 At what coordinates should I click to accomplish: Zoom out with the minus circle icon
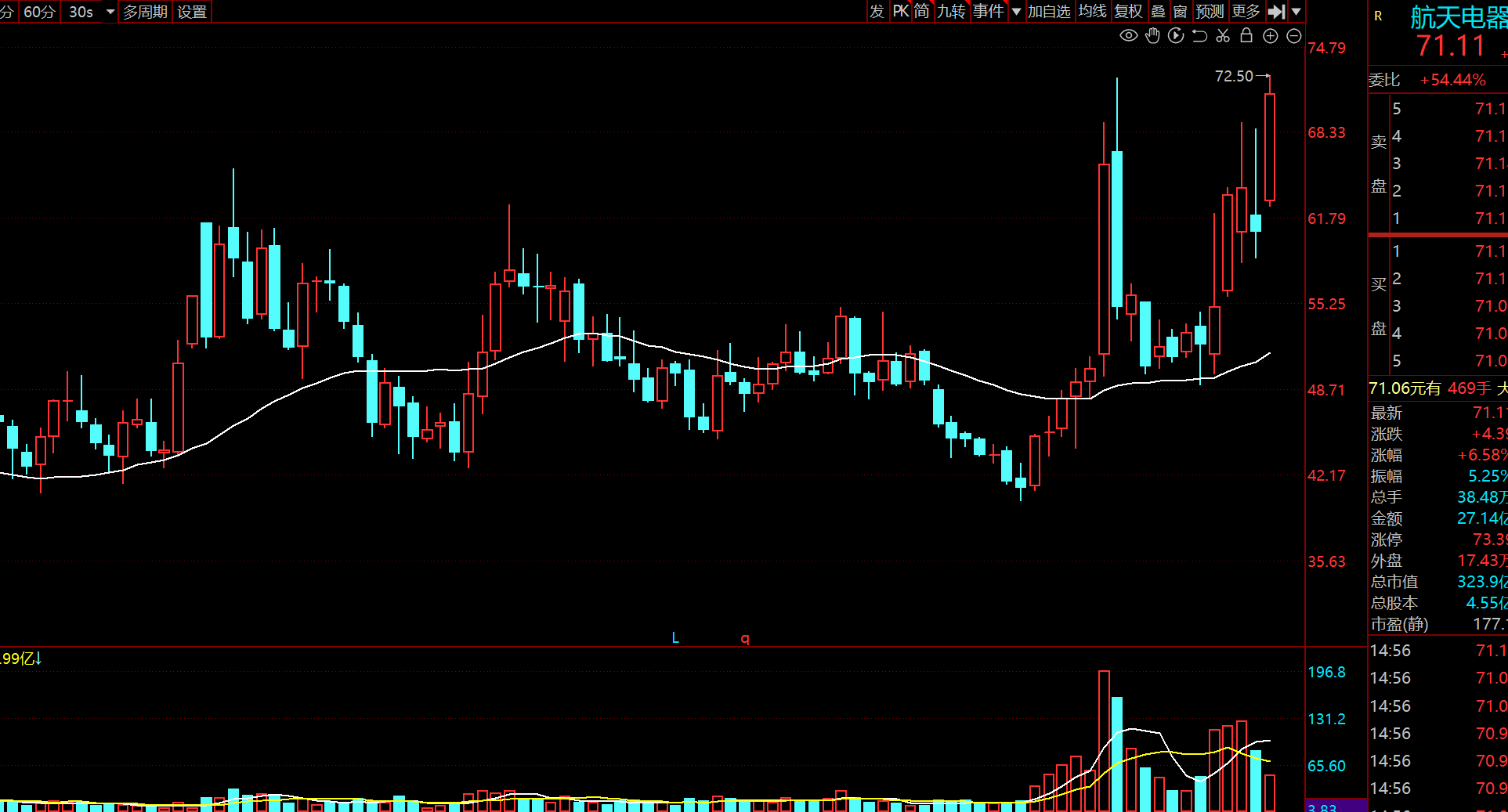pos(1294,36)
